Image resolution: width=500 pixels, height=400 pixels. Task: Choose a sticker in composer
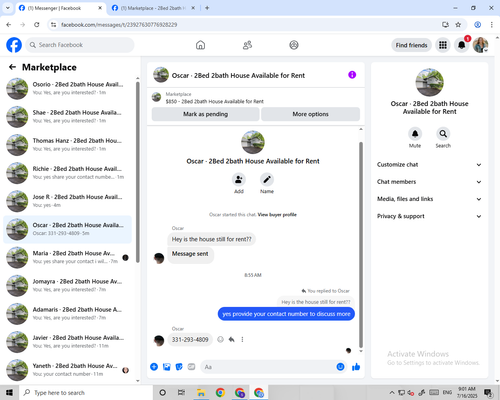click(x=179, y=367)
